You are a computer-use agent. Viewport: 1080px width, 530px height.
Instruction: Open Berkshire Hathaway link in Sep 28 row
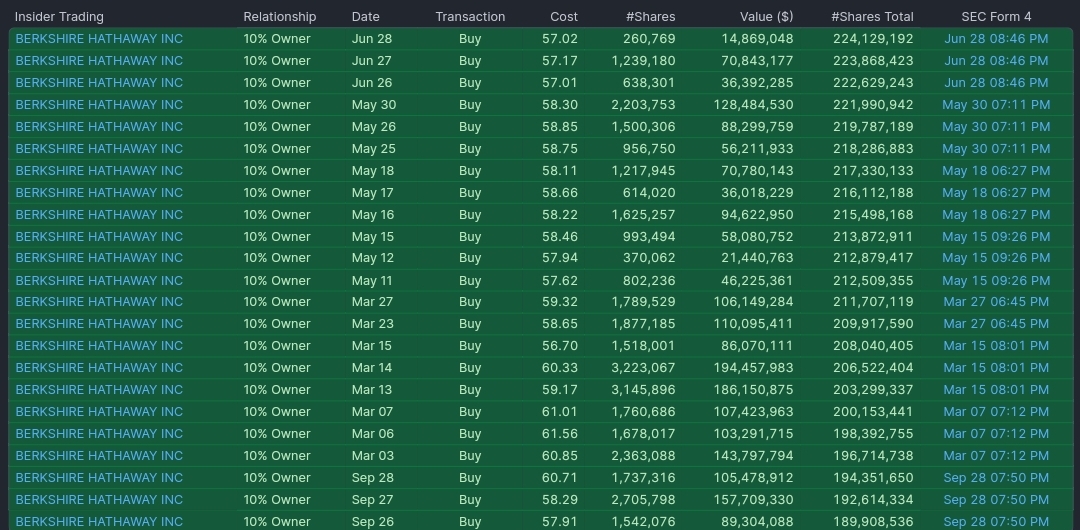[x=99, y=478]
